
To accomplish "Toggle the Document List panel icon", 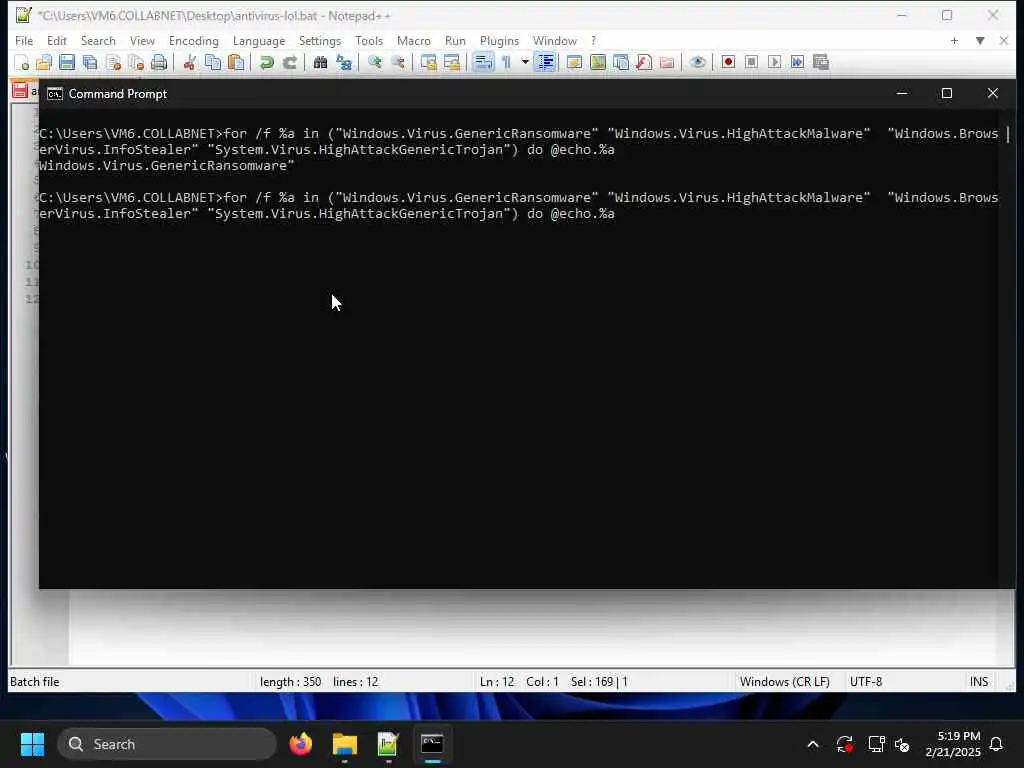I will [x=621, y=63].
